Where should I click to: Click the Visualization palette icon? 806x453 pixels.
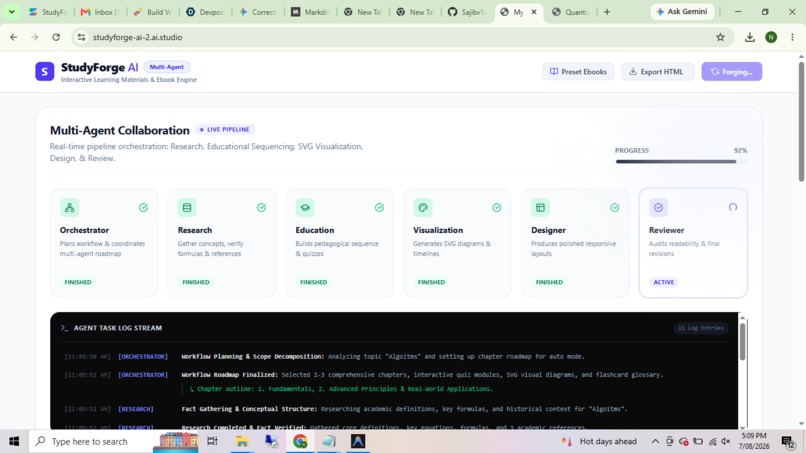(423, 208)
